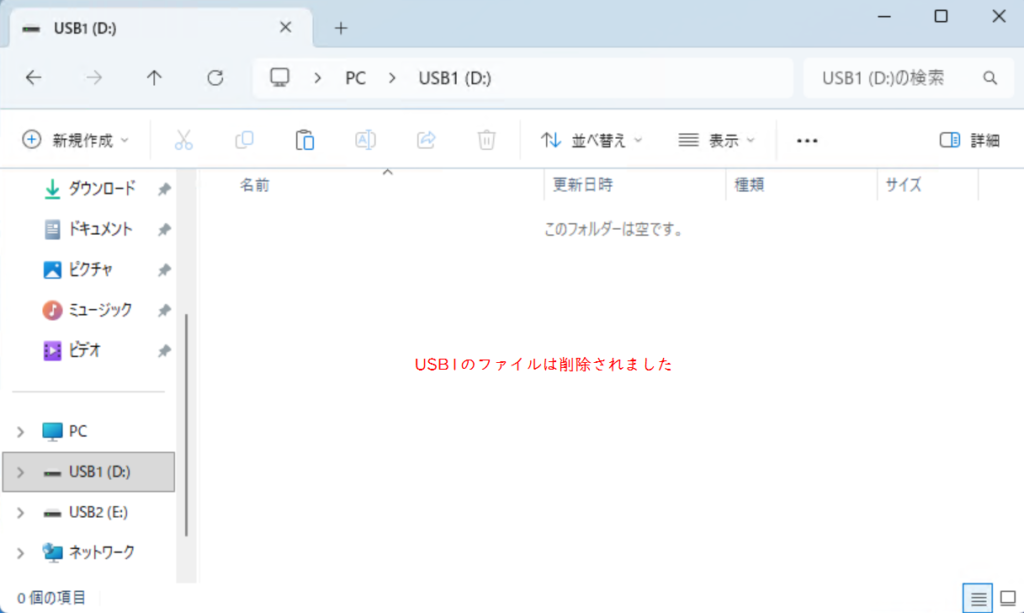Open the 並べ替え sort dropdown
1024x613 pixels.
(592, 140)
